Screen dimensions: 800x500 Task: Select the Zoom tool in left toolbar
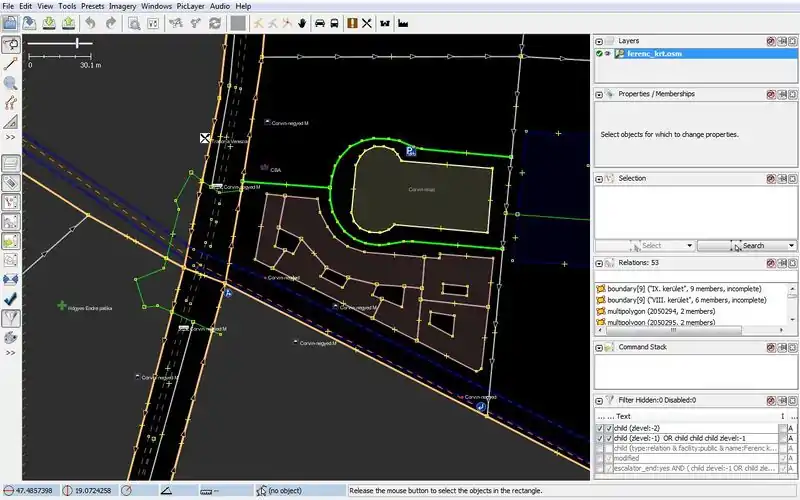11,83
